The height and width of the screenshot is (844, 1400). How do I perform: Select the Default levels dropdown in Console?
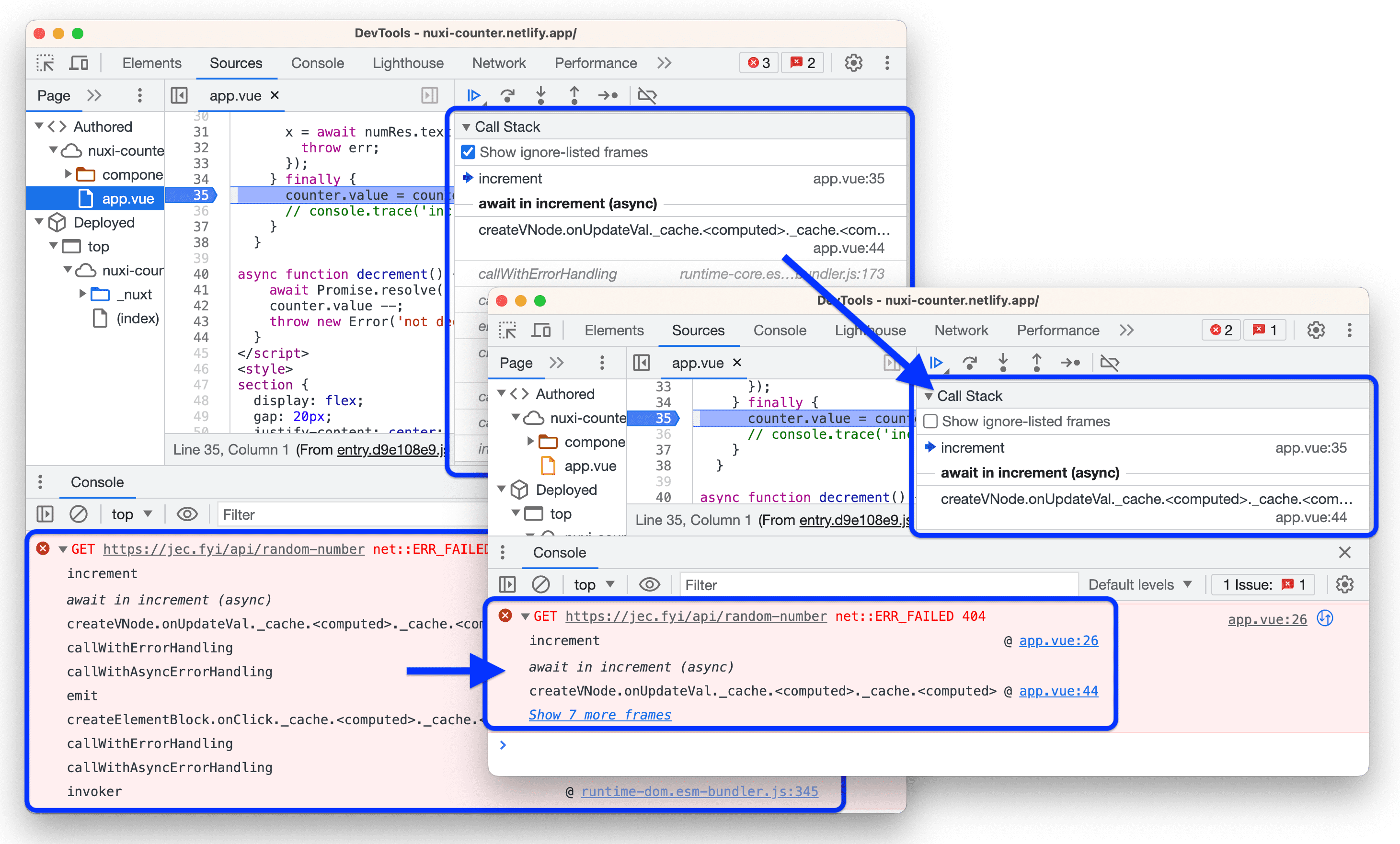tap(1139, 583)
